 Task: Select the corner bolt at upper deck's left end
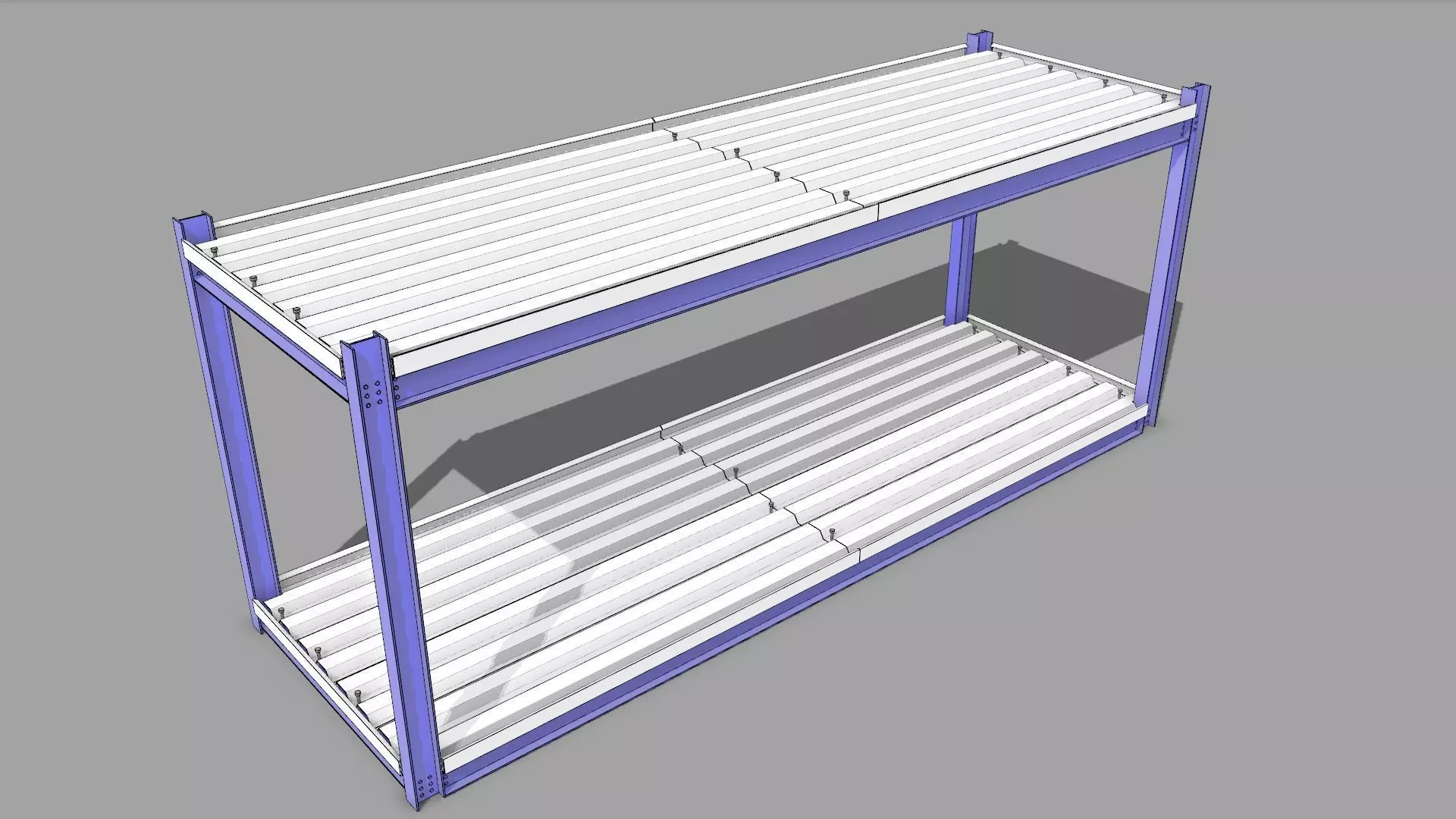tap(214, 252)
